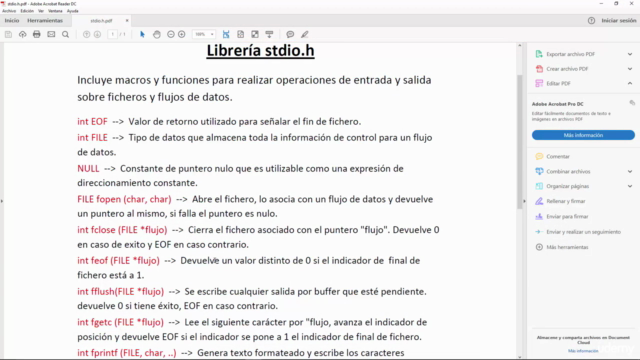Open Más herramientas
Viewport: 640px width, 360px height.
pos(567,247)
